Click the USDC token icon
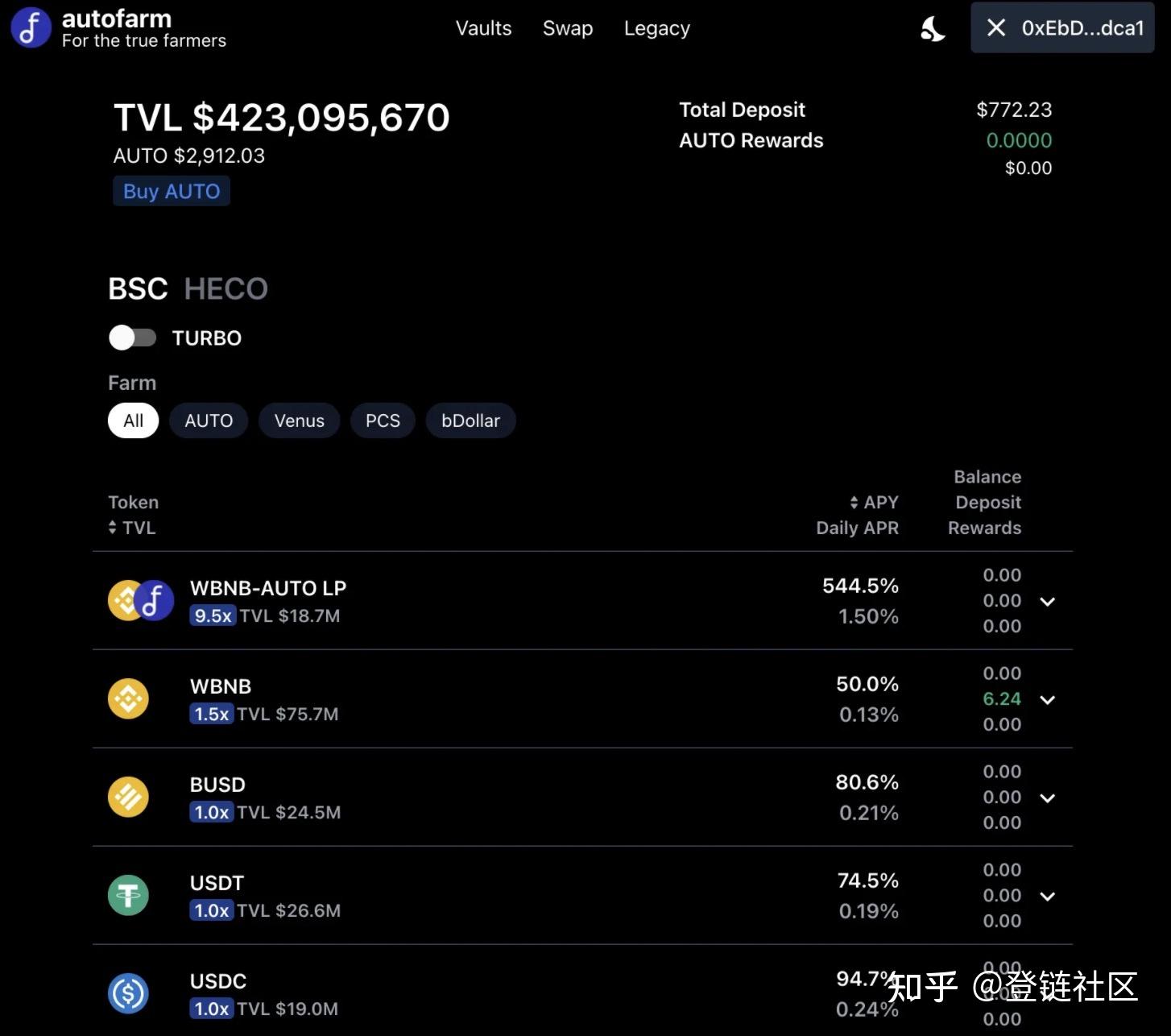The height and width of the screenshot is (1036, 1171). pos(128,993)
